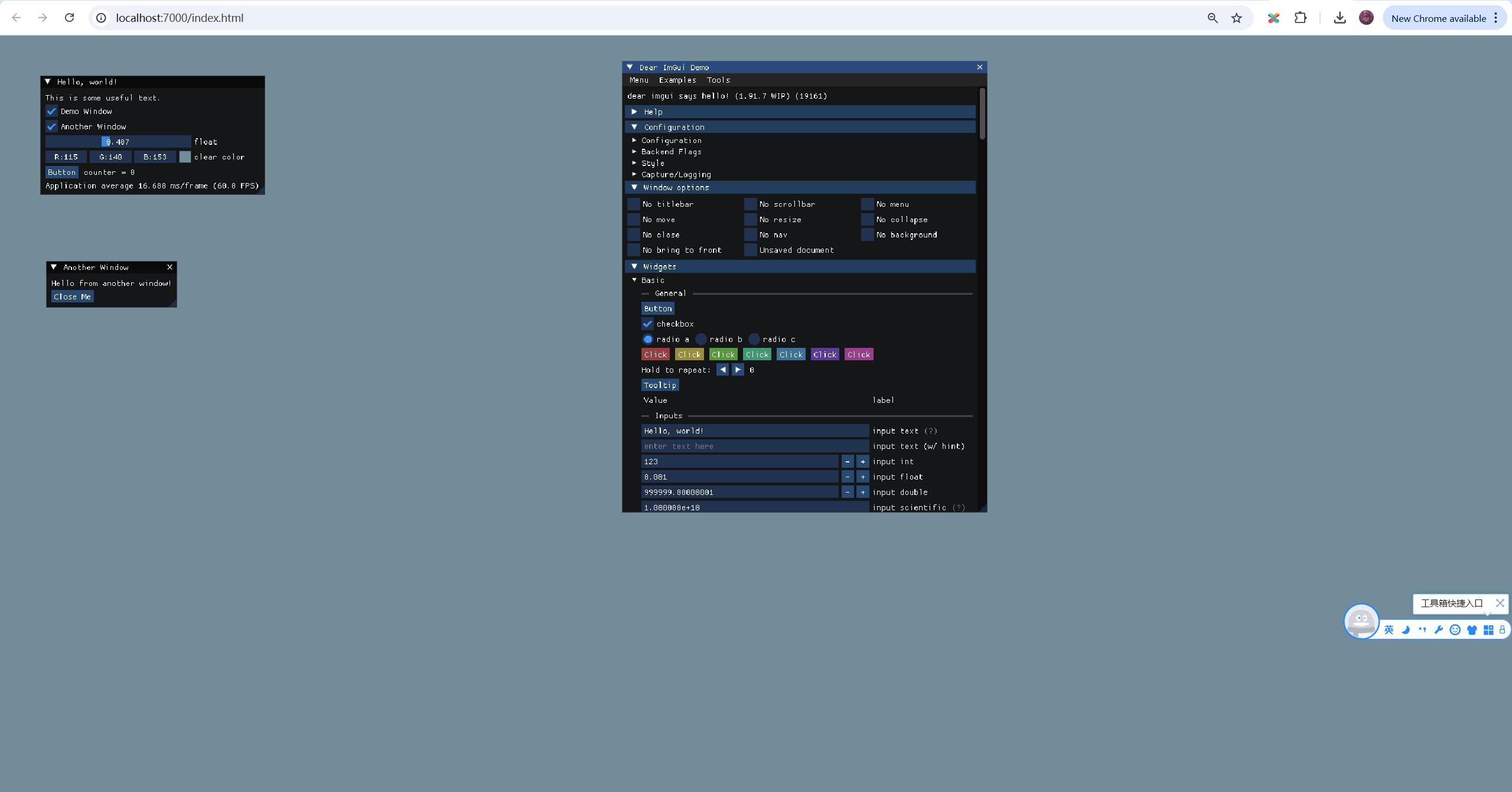
Task: Open the IME toolbox grid icon
Action: [1488, 630]
